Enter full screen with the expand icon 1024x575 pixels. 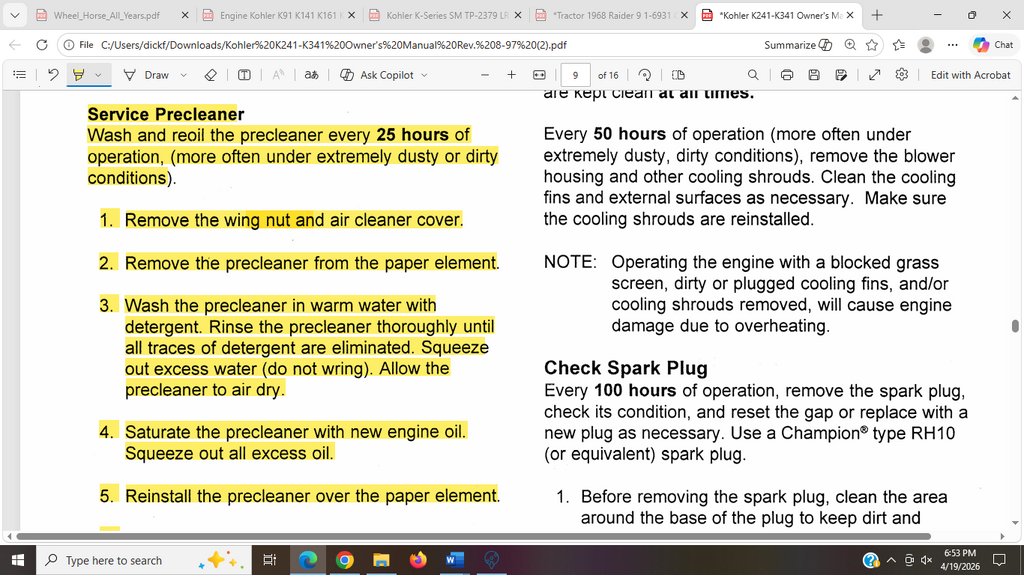tap(875, 75)
